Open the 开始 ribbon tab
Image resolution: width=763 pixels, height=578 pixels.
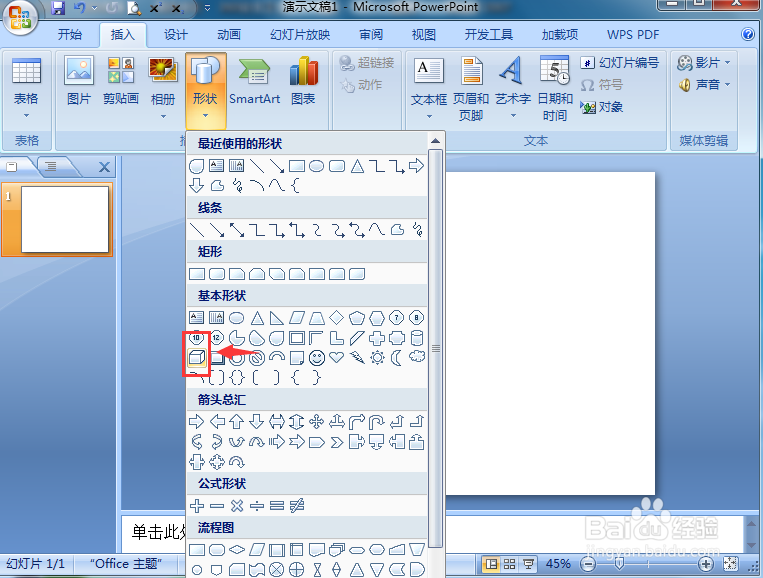coord(70,35)
